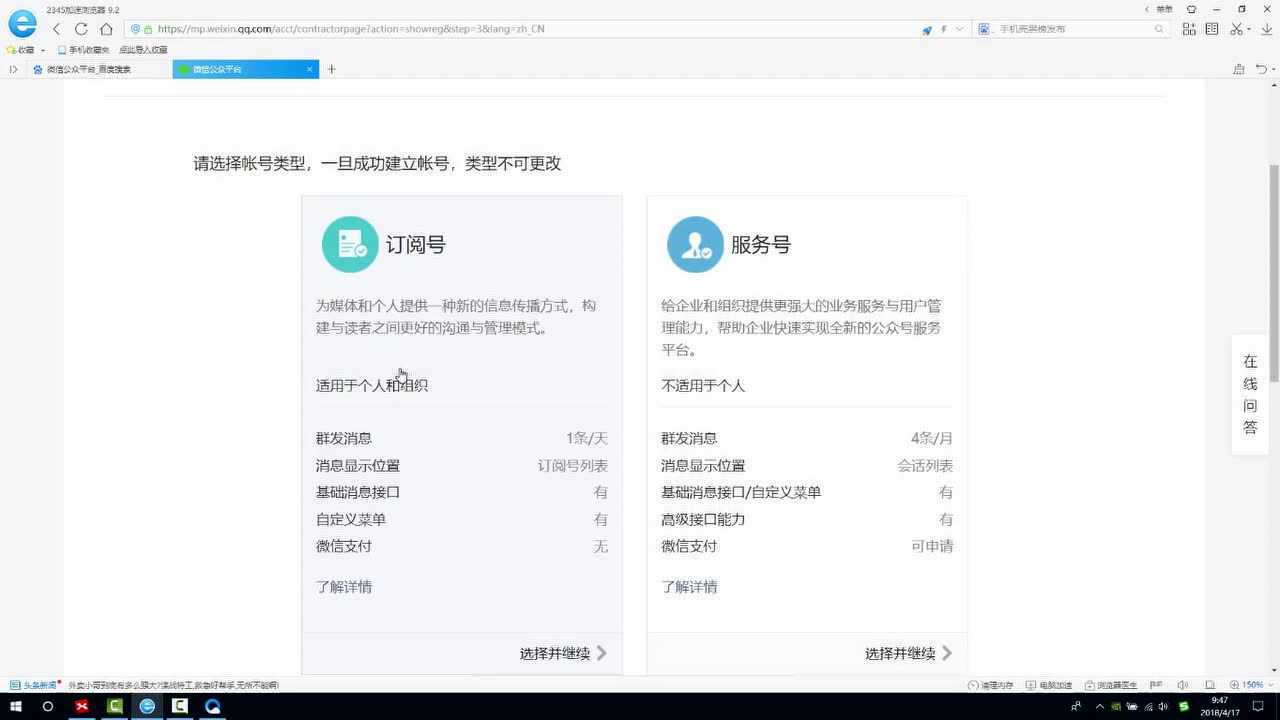Click the rocket speed-mode icon in address bar
This screenshot has width=1280, height=720.
[927, 30]
